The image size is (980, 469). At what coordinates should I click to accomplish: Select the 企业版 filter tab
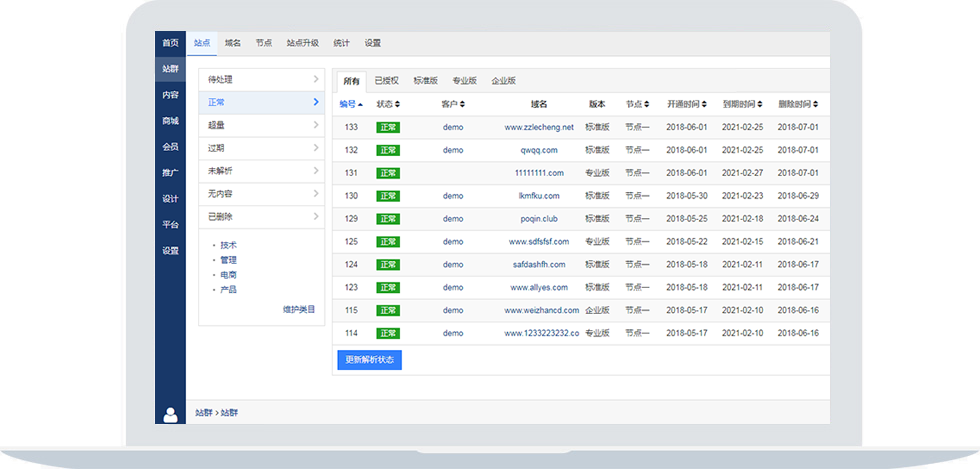coord(503,81)
